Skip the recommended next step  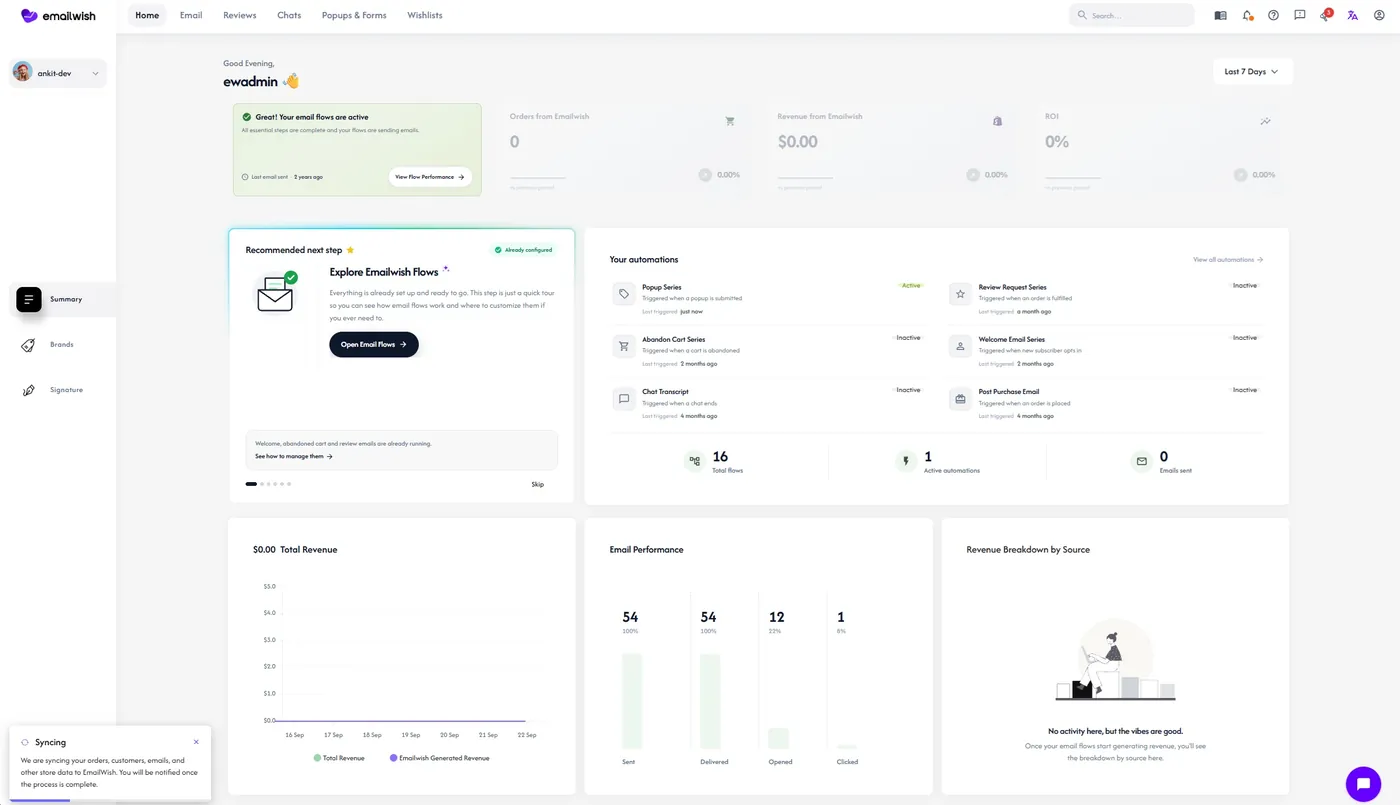point(538,484)
